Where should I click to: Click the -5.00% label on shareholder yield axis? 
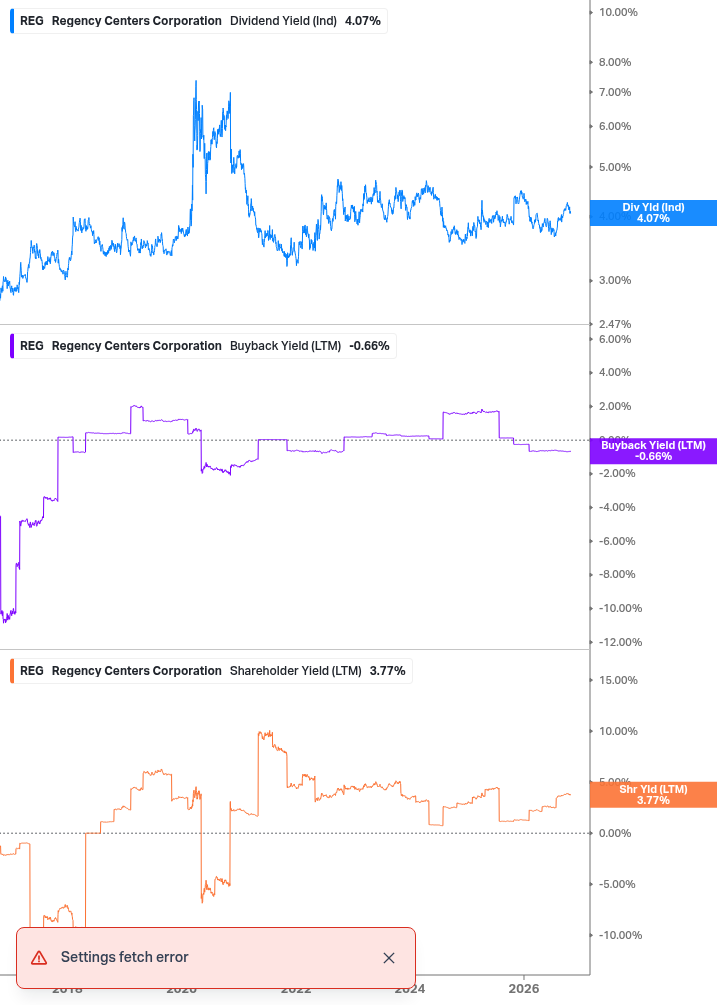click(617, 884)
